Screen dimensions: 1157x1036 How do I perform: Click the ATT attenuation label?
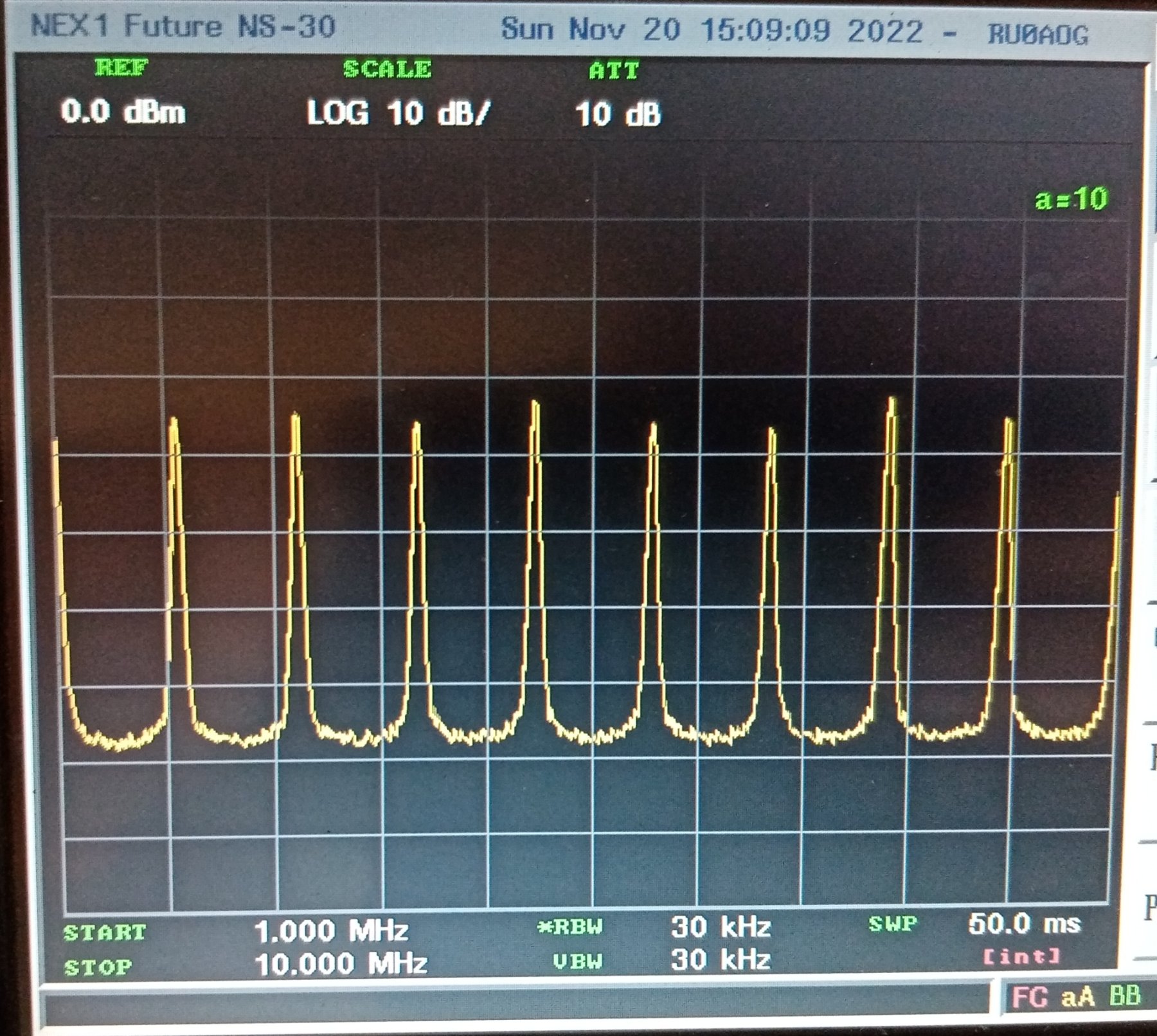point(614,71)
